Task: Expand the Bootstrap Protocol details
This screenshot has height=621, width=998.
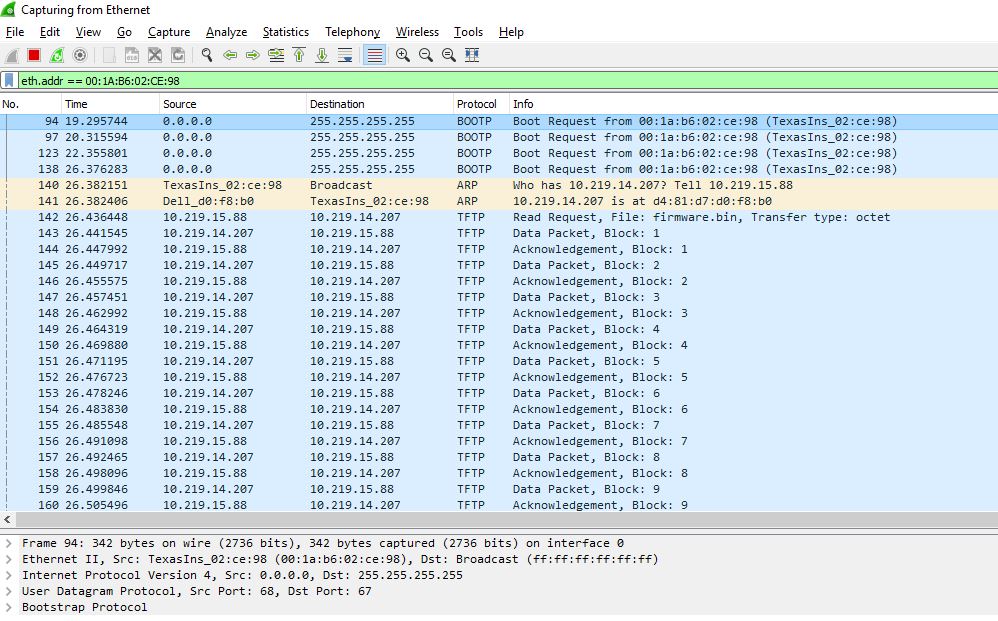Action: click(x=9, y=607)
